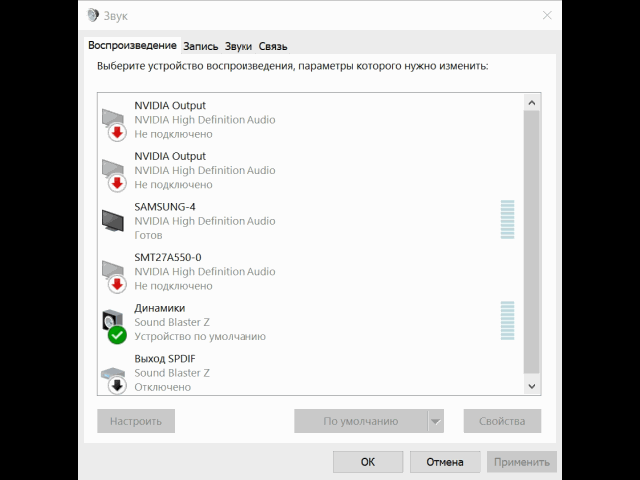This screenshot has height=480, width=640.
Task: Click the Настроить button
Action: pyautogui.click(x=136, y=421)
